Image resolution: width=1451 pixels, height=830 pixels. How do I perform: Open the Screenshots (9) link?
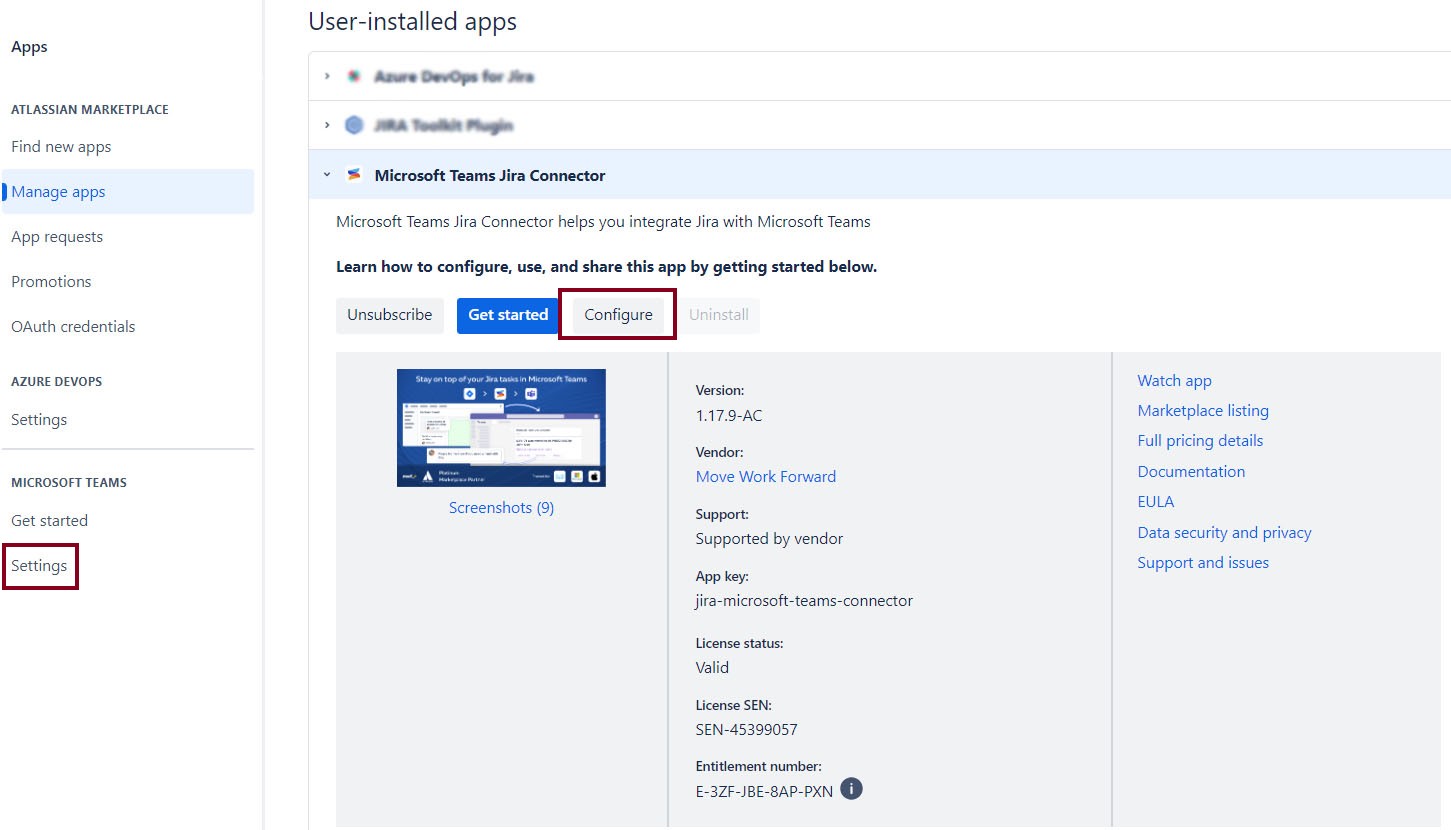(501, 508)
